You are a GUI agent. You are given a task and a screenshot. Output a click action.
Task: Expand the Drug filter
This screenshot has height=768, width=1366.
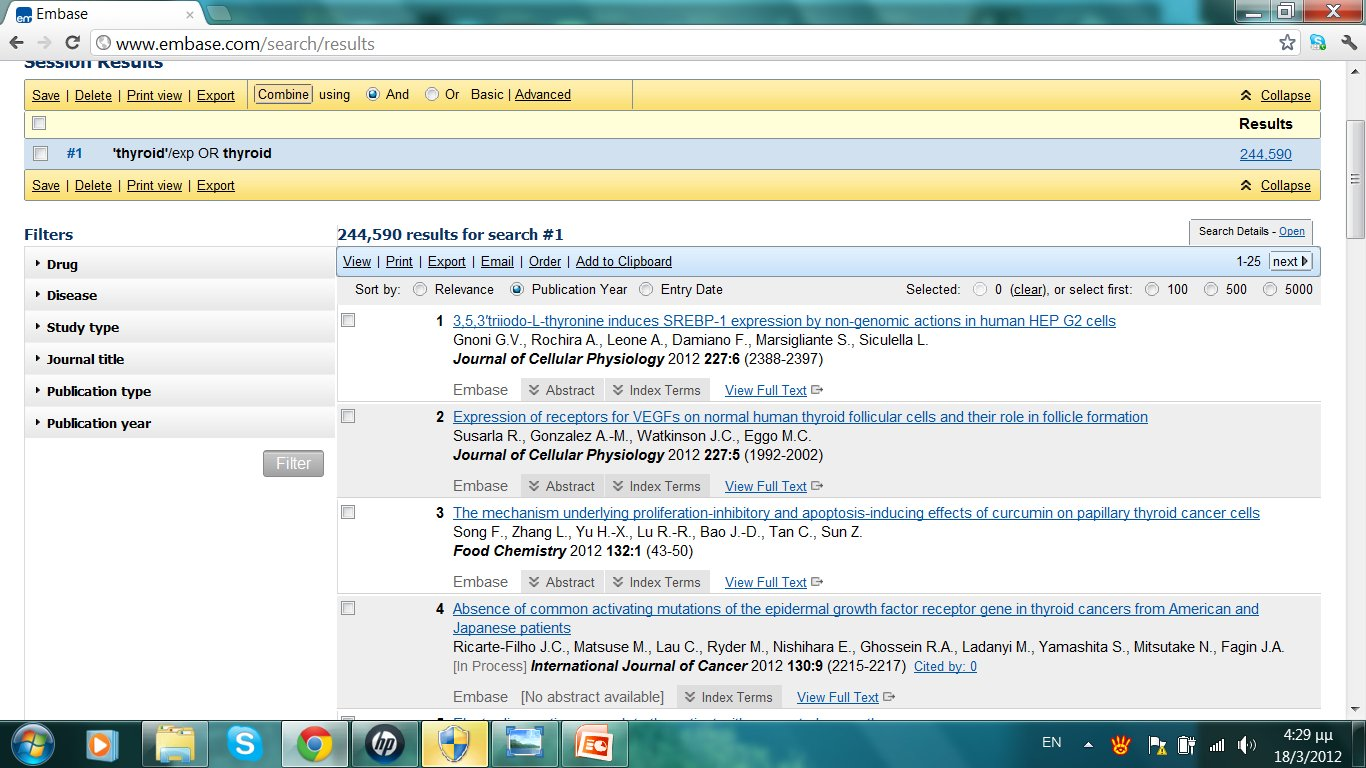tap(180, 264)
